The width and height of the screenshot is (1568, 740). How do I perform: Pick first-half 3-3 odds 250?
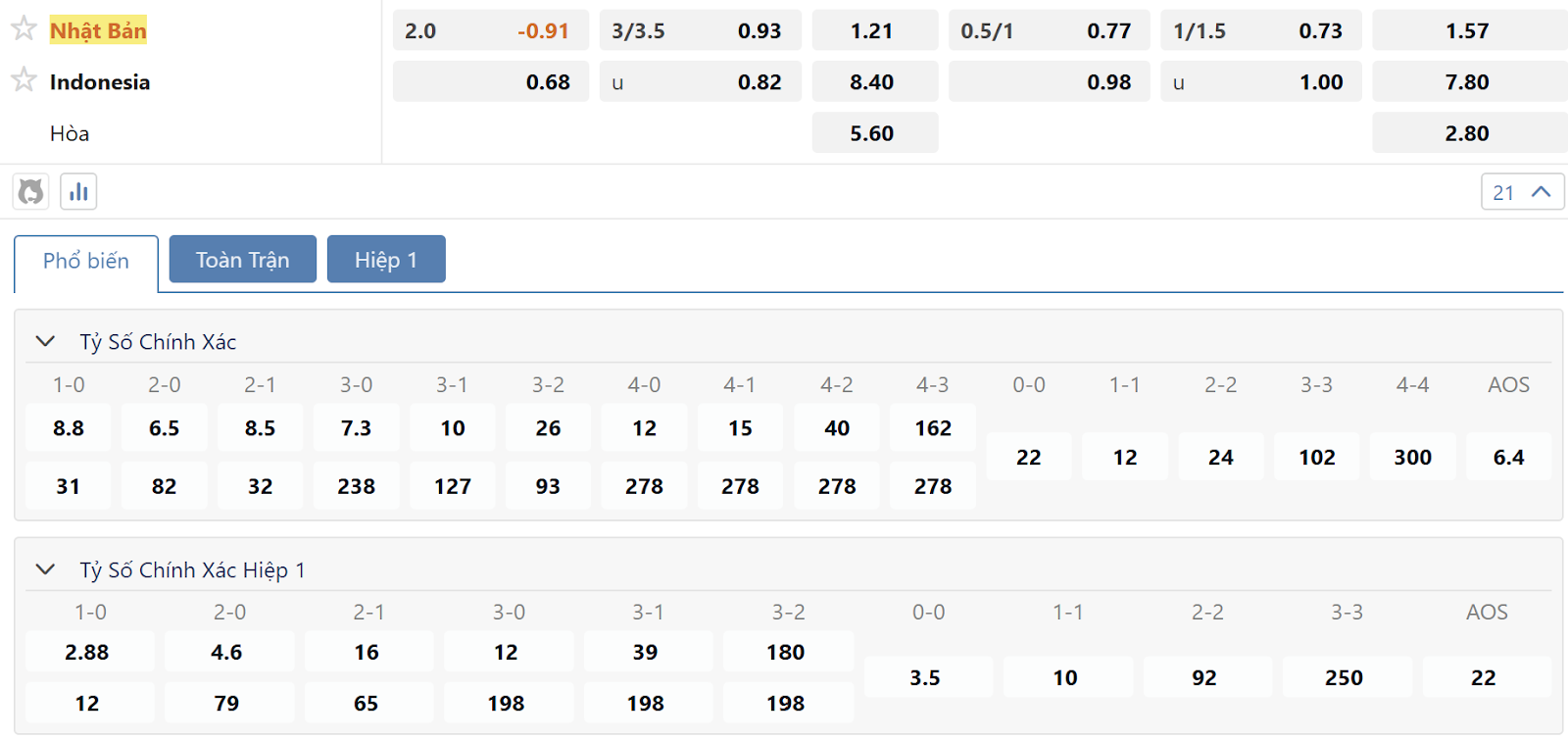point(1345,677)
